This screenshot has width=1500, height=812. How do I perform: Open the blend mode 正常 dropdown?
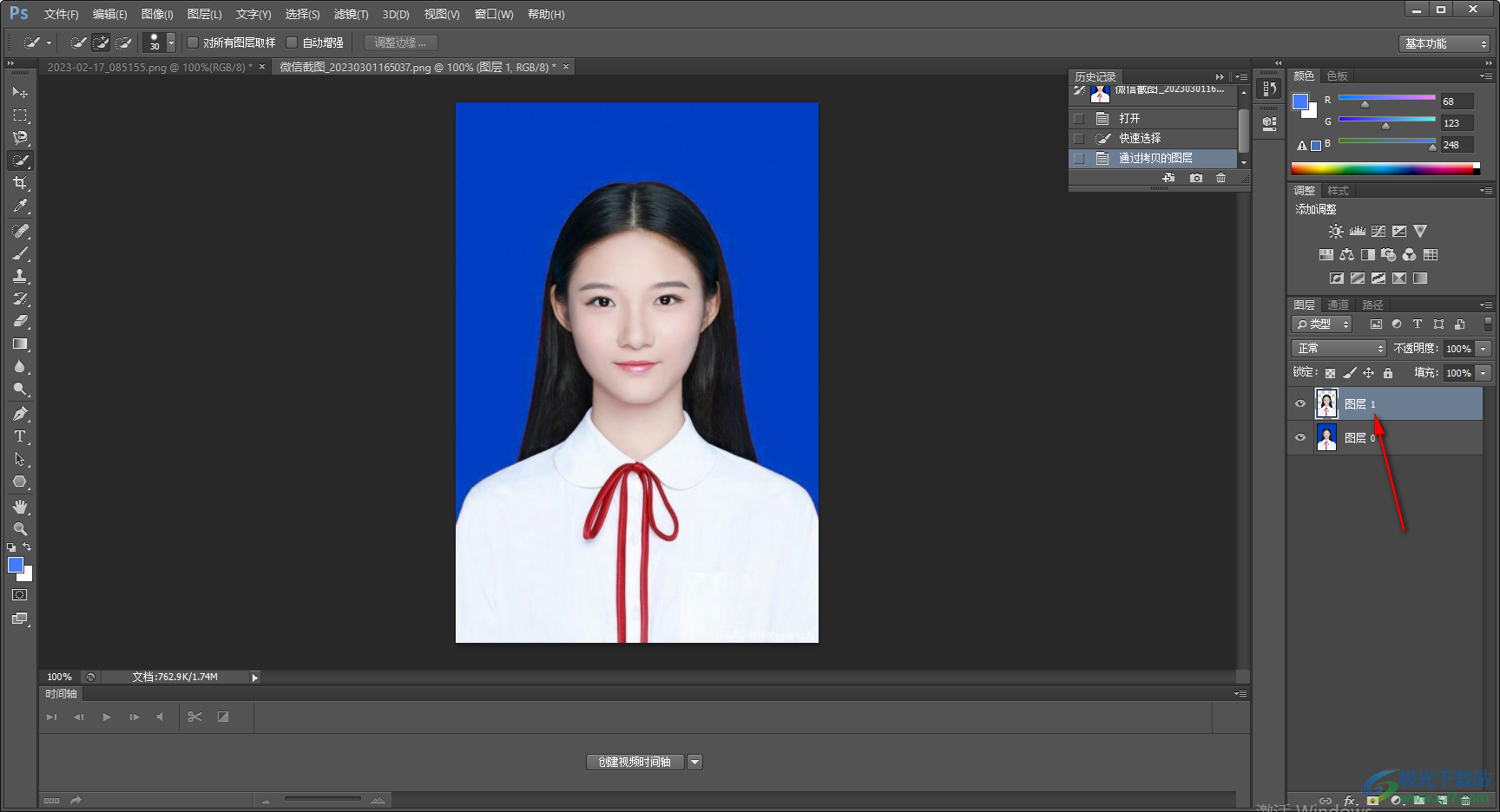tap(1339, 348)
